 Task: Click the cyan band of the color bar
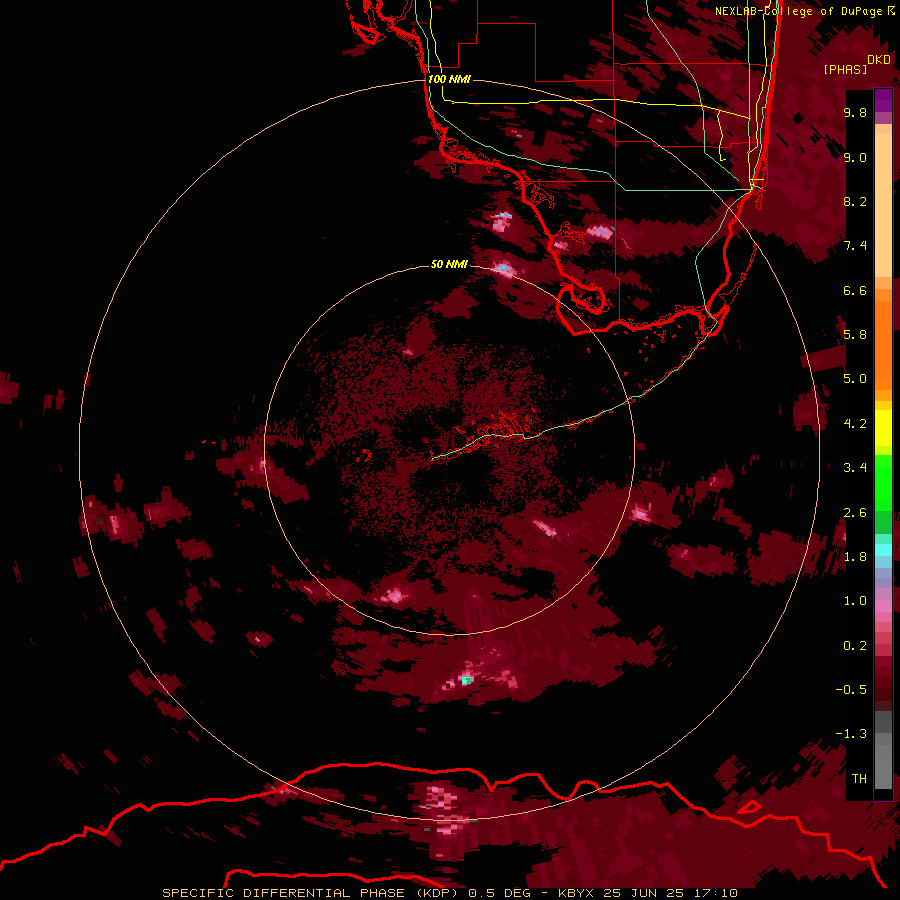coord(883,550)
